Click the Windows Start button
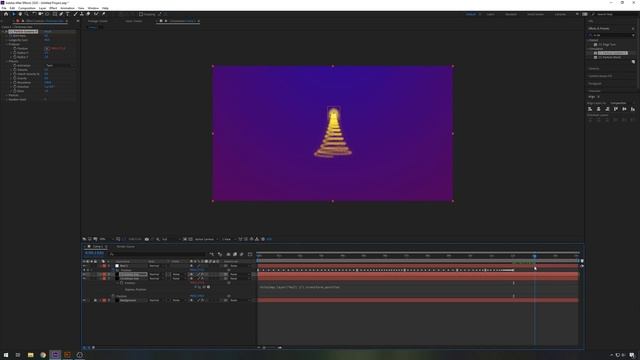This screenshot has width=640, height=360. [x=6, y=355]
